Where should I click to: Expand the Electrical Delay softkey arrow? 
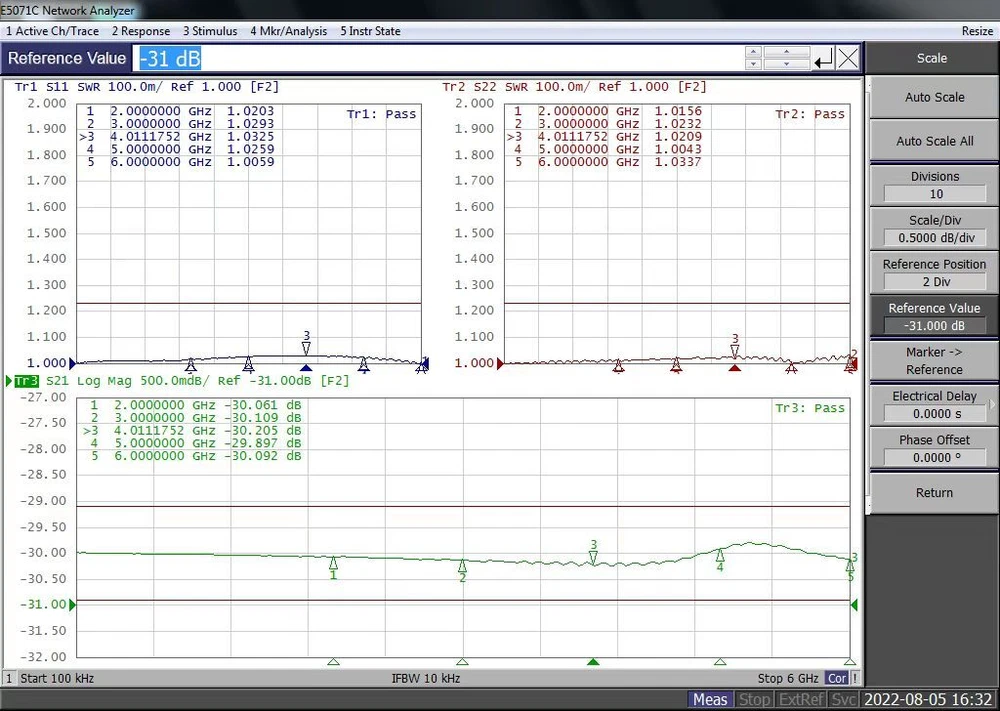click(991, 405)
